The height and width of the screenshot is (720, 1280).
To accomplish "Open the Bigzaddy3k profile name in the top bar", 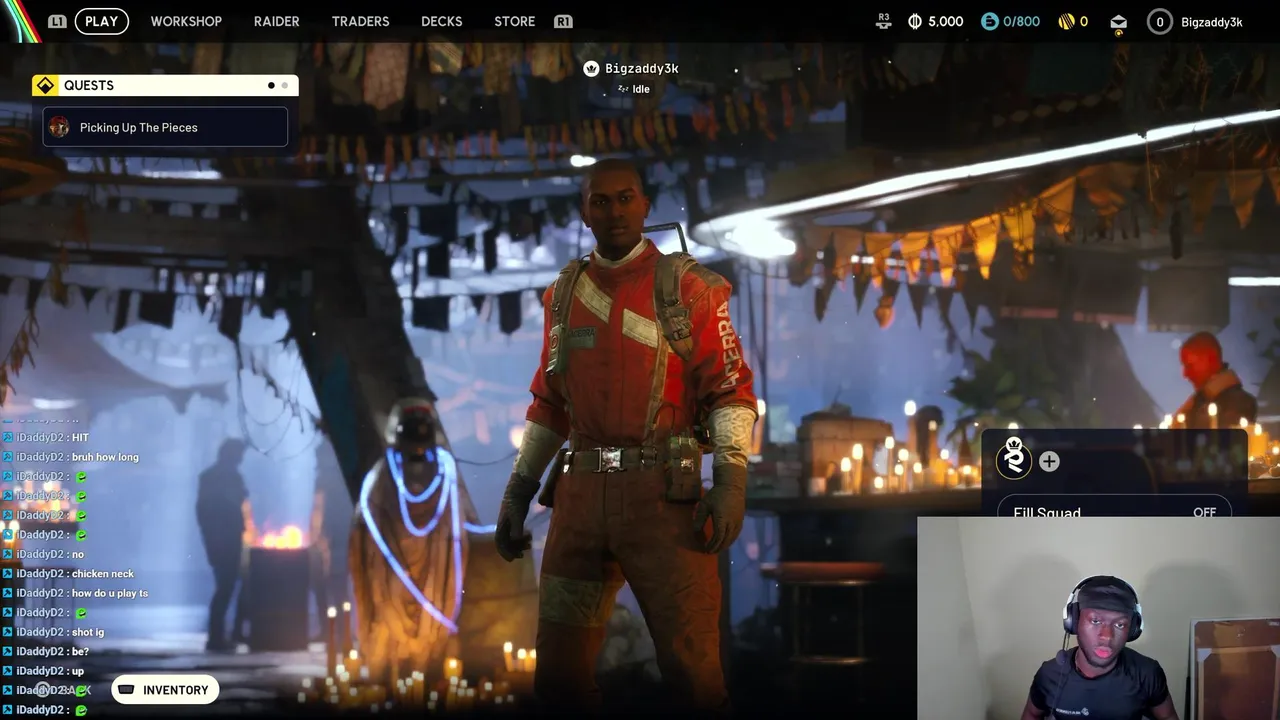I will tap(1211, 22).
